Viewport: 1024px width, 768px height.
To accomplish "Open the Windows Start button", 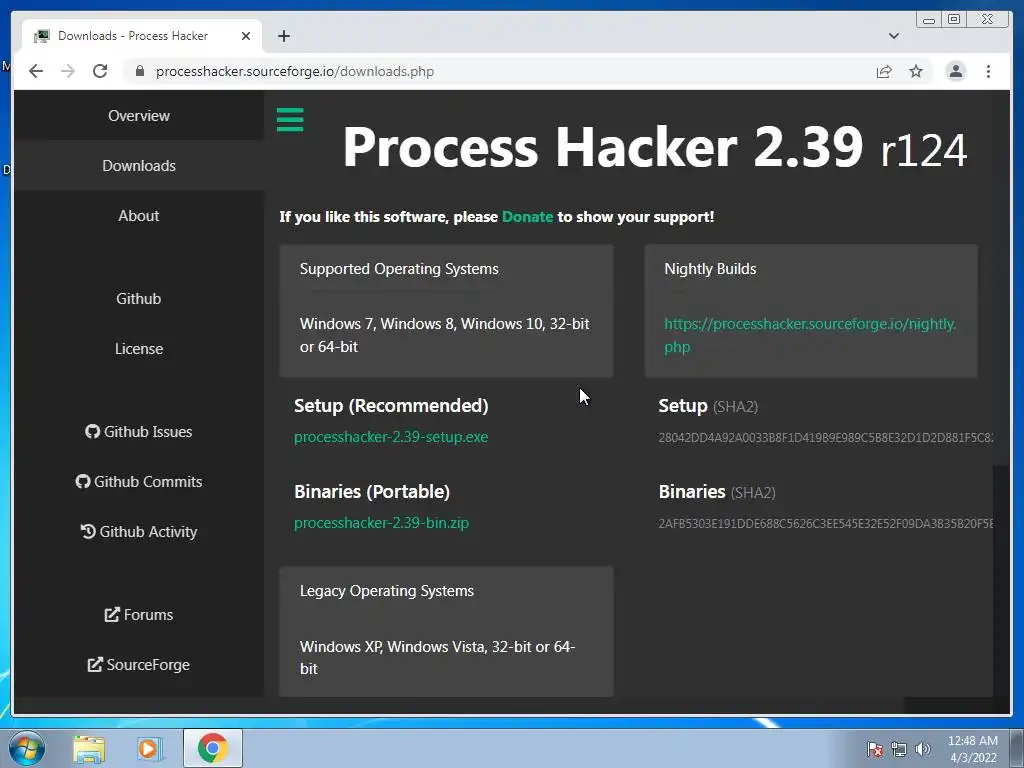I will 27,748.
